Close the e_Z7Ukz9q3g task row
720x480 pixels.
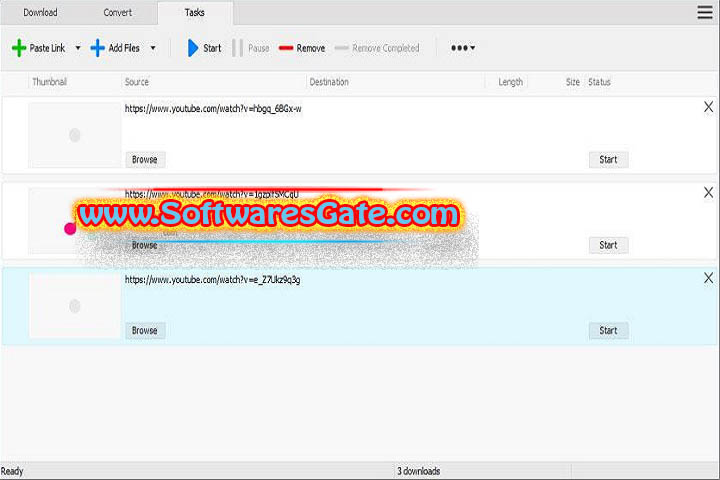[709, 278]
